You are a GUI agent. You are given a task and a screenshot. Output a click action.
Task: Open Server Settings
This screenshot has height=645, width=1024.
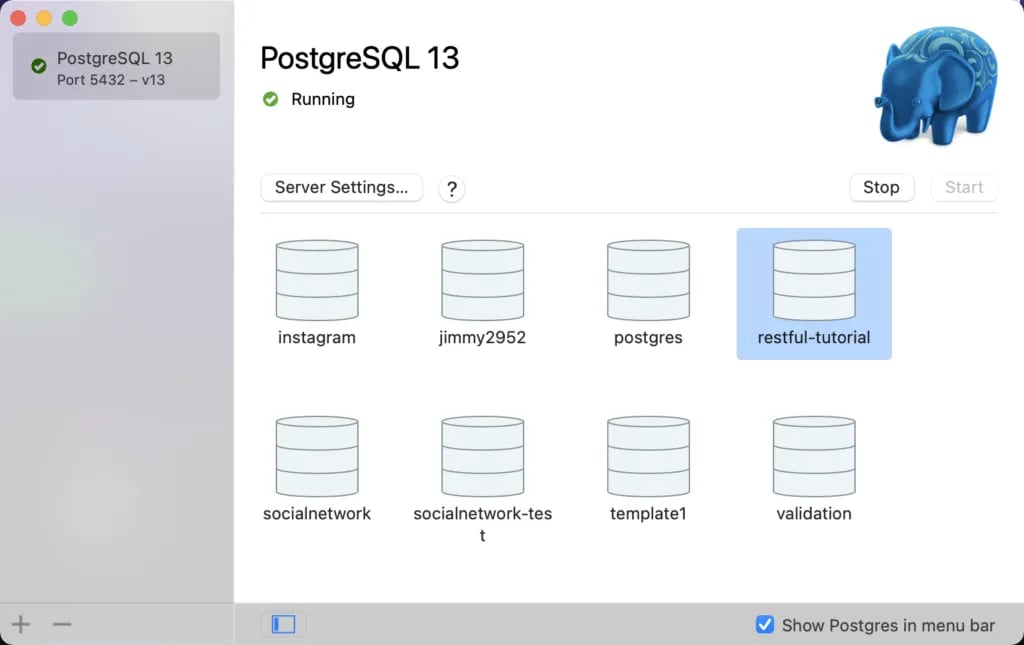(x=341, y=188)
